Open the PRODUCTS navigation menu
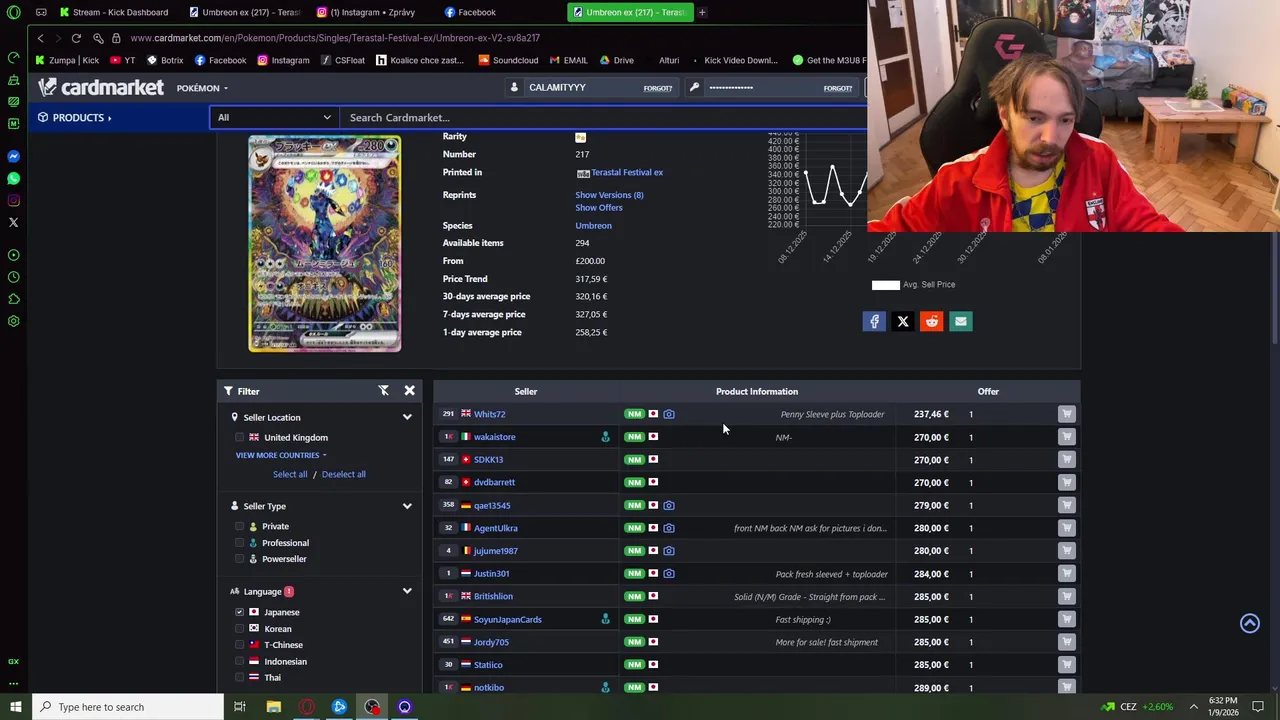The height and width of the screenshot is (720, 1280). [x=75, y=117]
